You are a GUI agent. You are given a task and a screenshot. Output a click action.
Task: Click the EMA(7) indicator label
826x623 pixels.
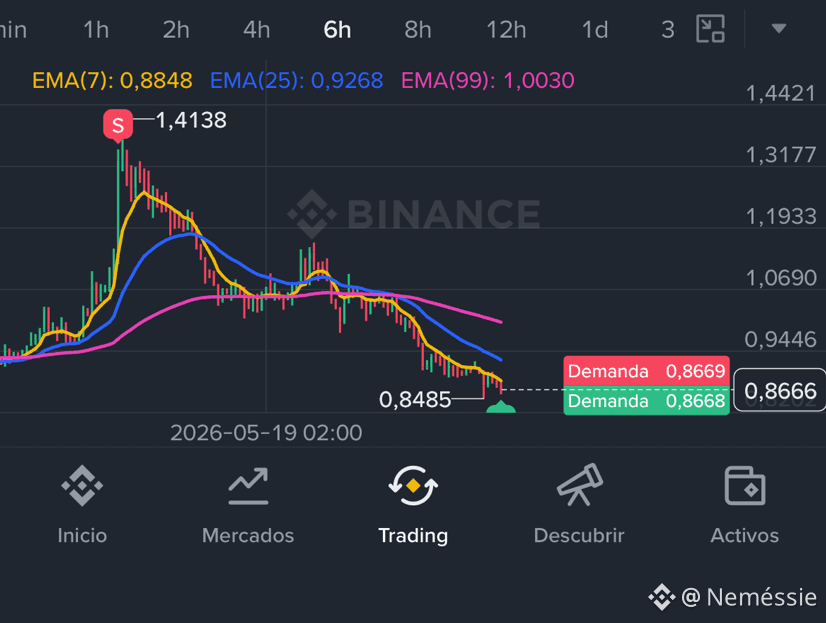(x=112, y=81)
